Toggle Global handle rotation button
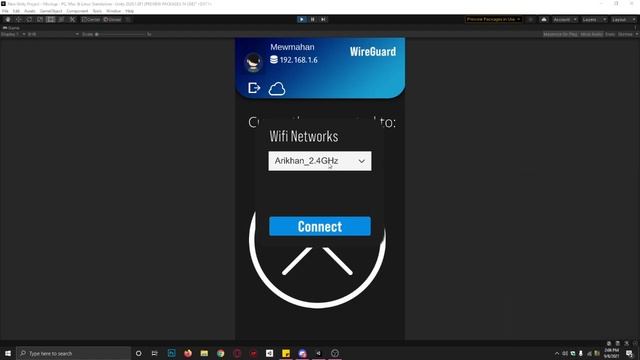640x360 pixels. click(112, 20)
